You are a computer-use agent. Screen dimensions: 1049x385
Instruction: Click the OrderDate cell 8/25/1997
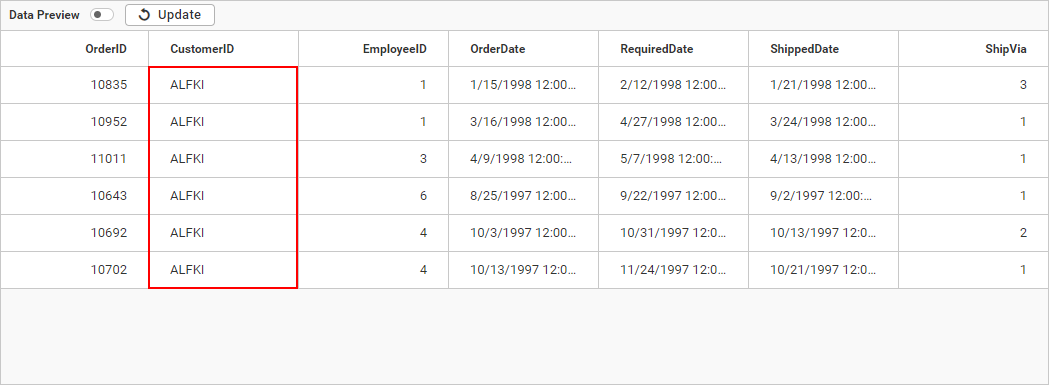click(523, 196)
